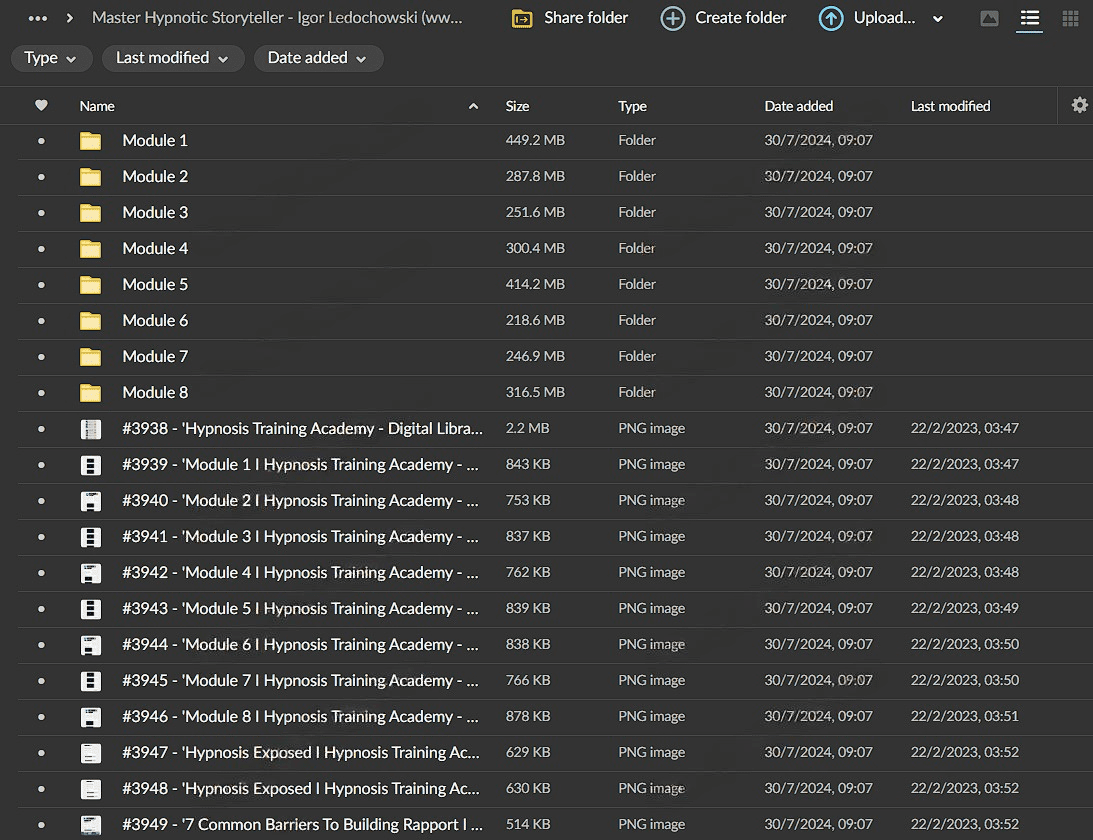This screenshot has width=1093, height=840.
Task: Sort by Type column header
Action: click(632, 106)
